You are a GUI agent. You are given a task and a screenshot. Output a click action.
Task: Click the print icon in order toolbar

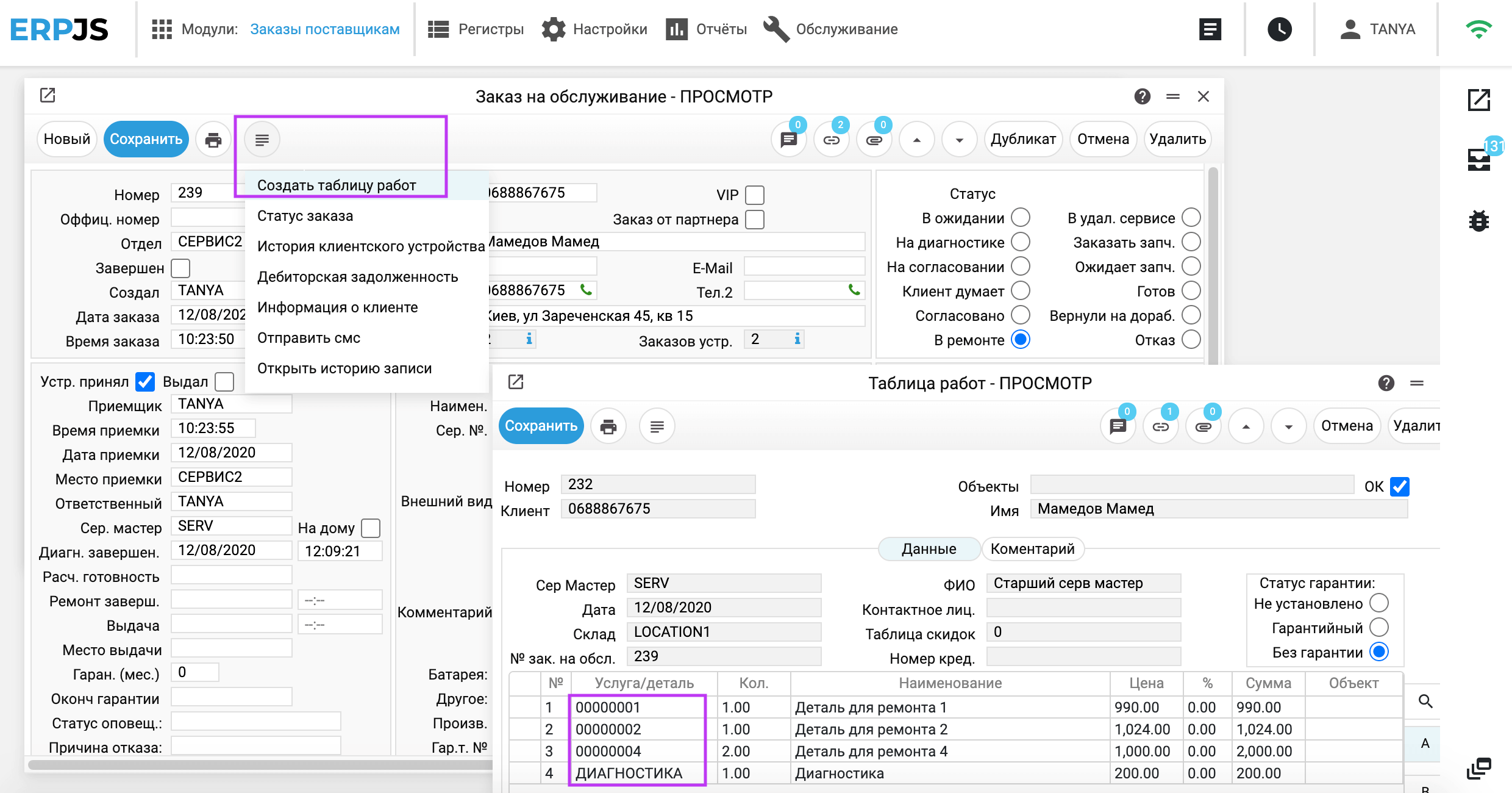pos(213,140)
